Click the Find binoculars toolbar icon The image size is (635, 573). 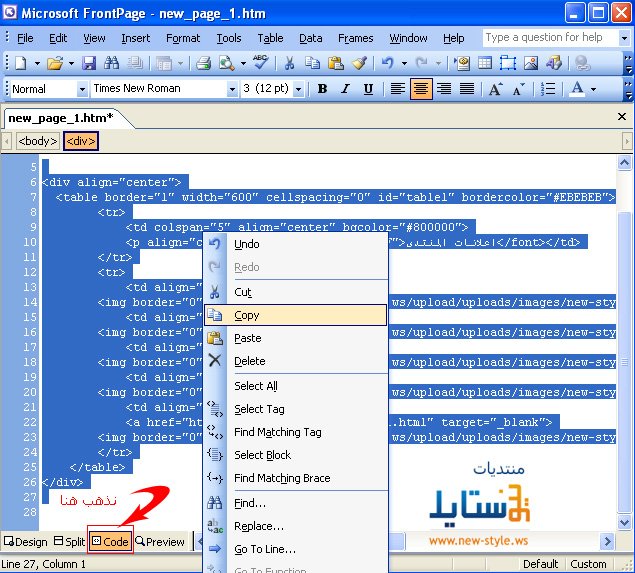(x=111, y=63)
